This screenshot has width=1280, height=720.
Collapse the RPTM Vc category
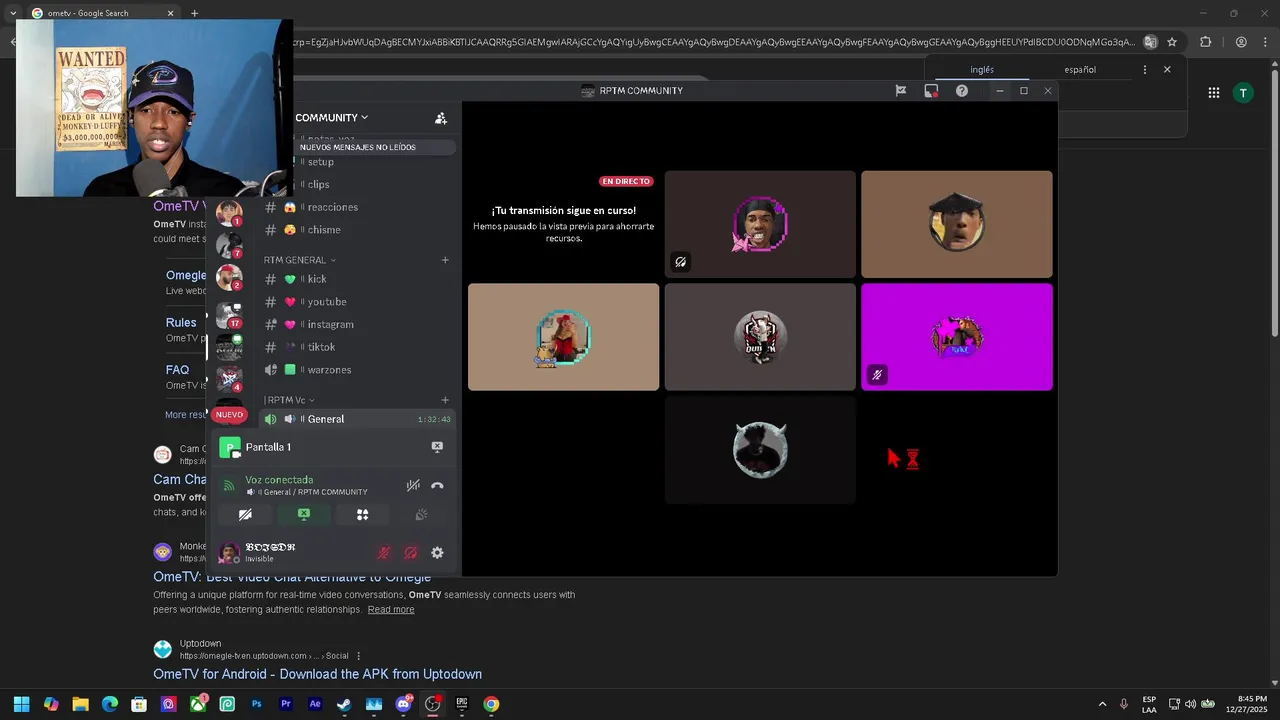[288, 400]
